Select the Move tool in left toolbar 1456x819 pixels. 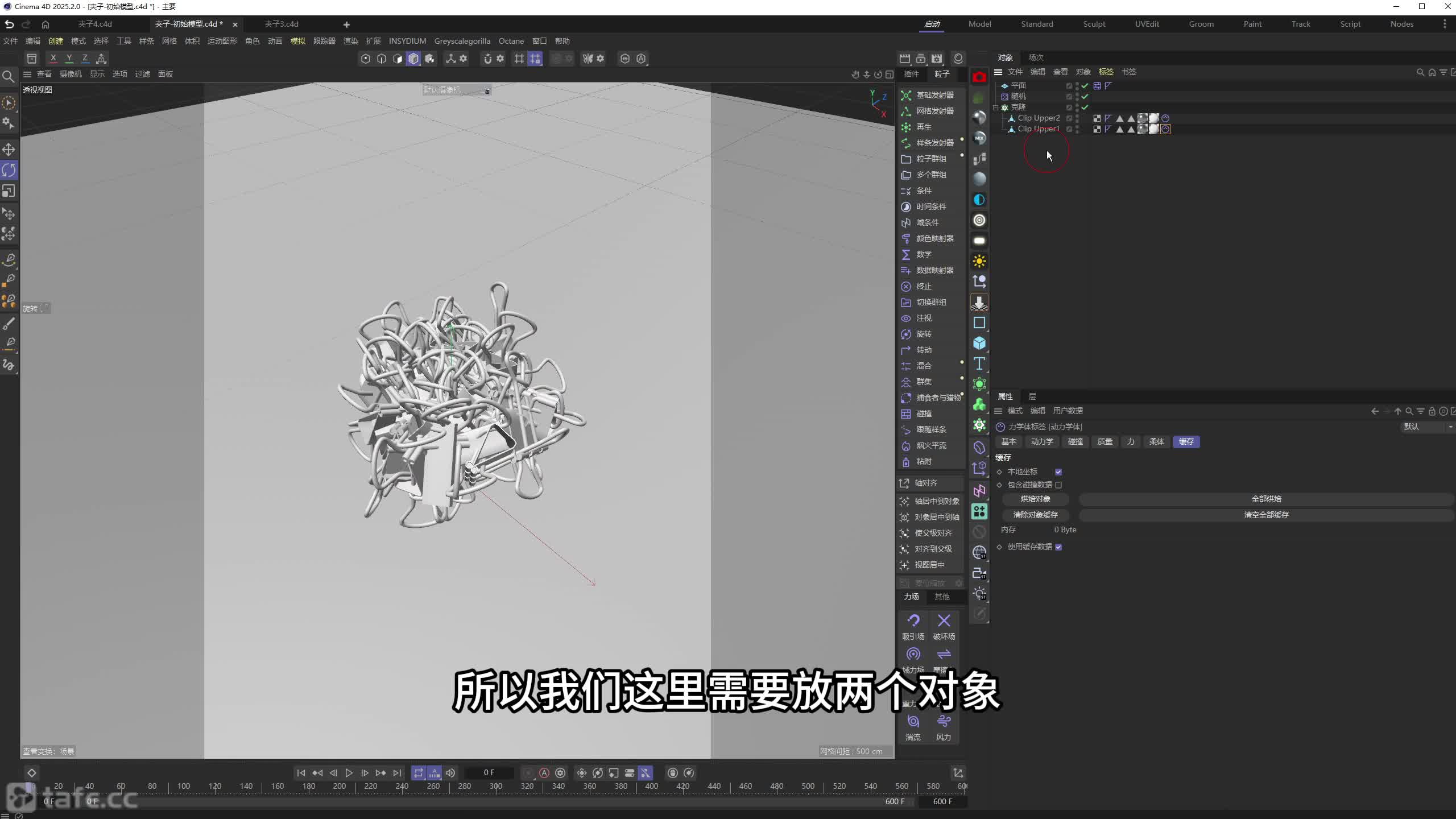click(9, 150)
